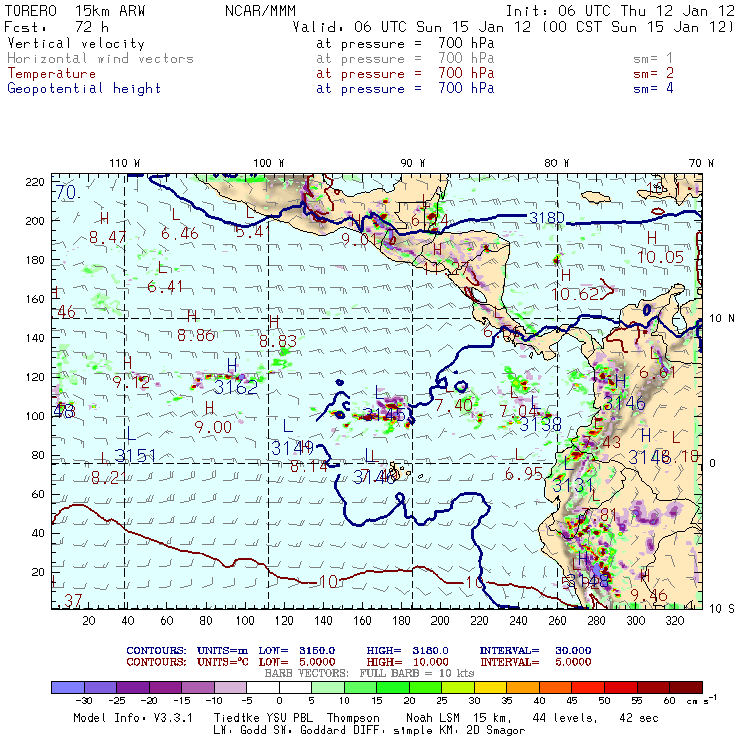This screenshot has width=740, height=740.
Task: Click the blue "sm= 4" smoothing value
Action: click(653, 88)
